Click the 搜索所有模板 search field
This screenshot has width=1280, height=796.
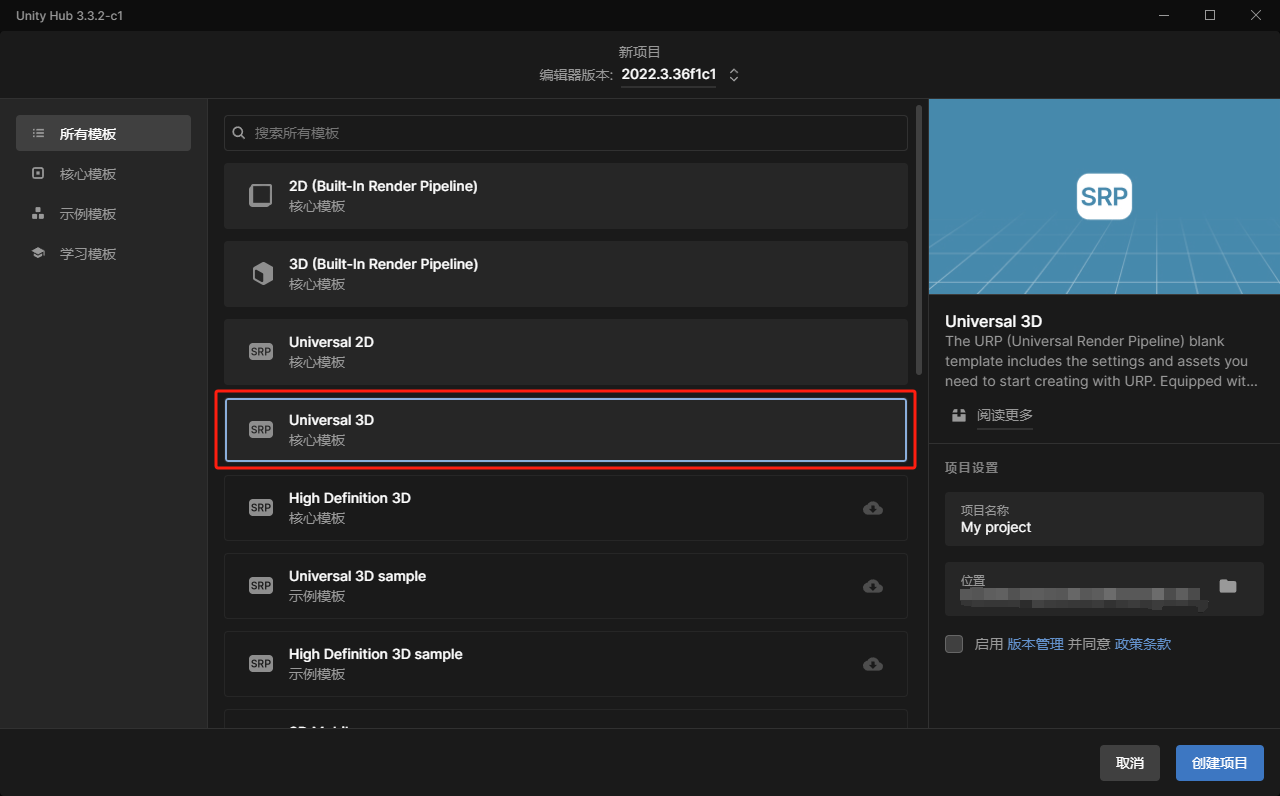point(566,132)
